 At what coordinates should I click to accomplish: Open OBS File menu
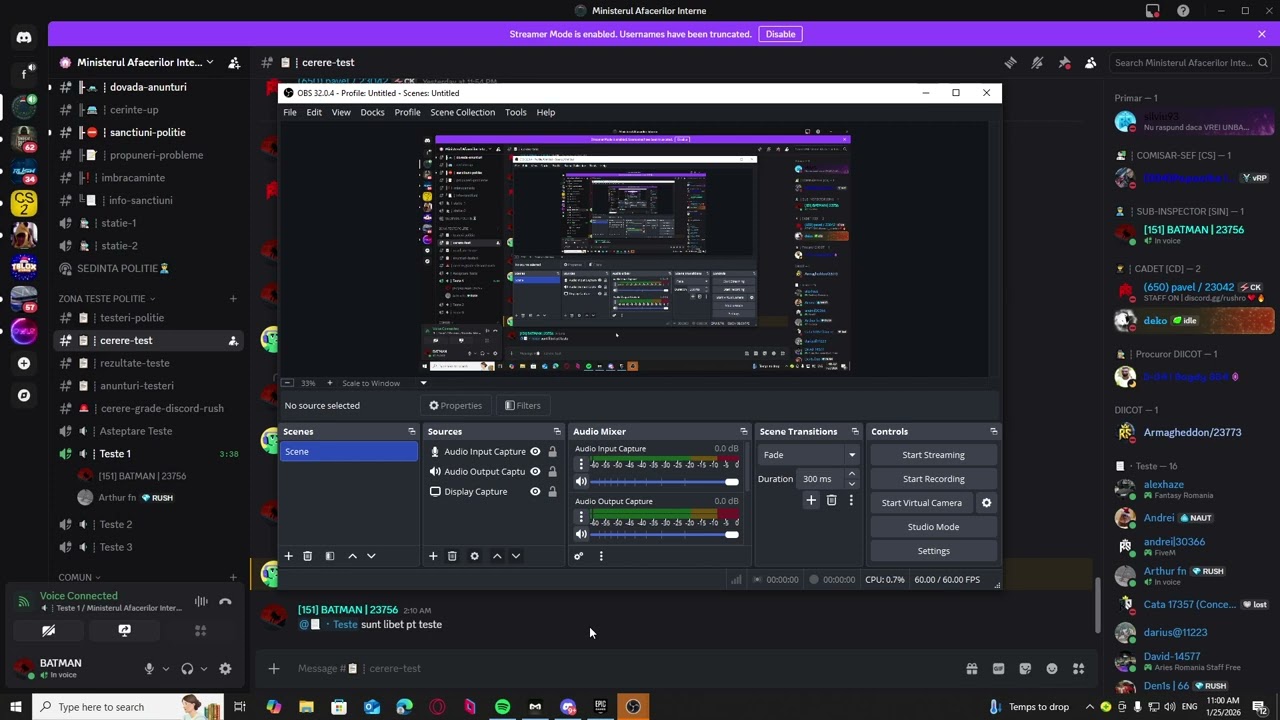coord(290,112)
